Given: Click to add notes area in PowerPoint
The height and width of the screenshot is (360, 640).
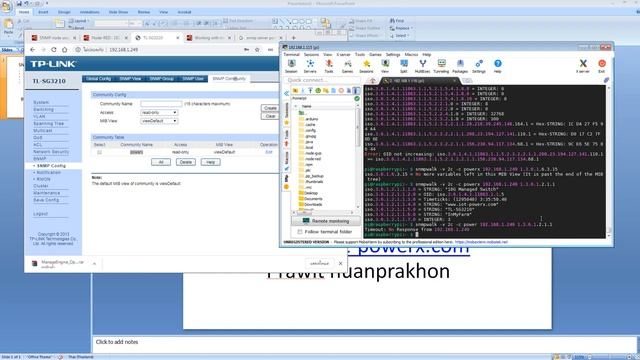Looking at the screenshot, I should coord(365,344).
